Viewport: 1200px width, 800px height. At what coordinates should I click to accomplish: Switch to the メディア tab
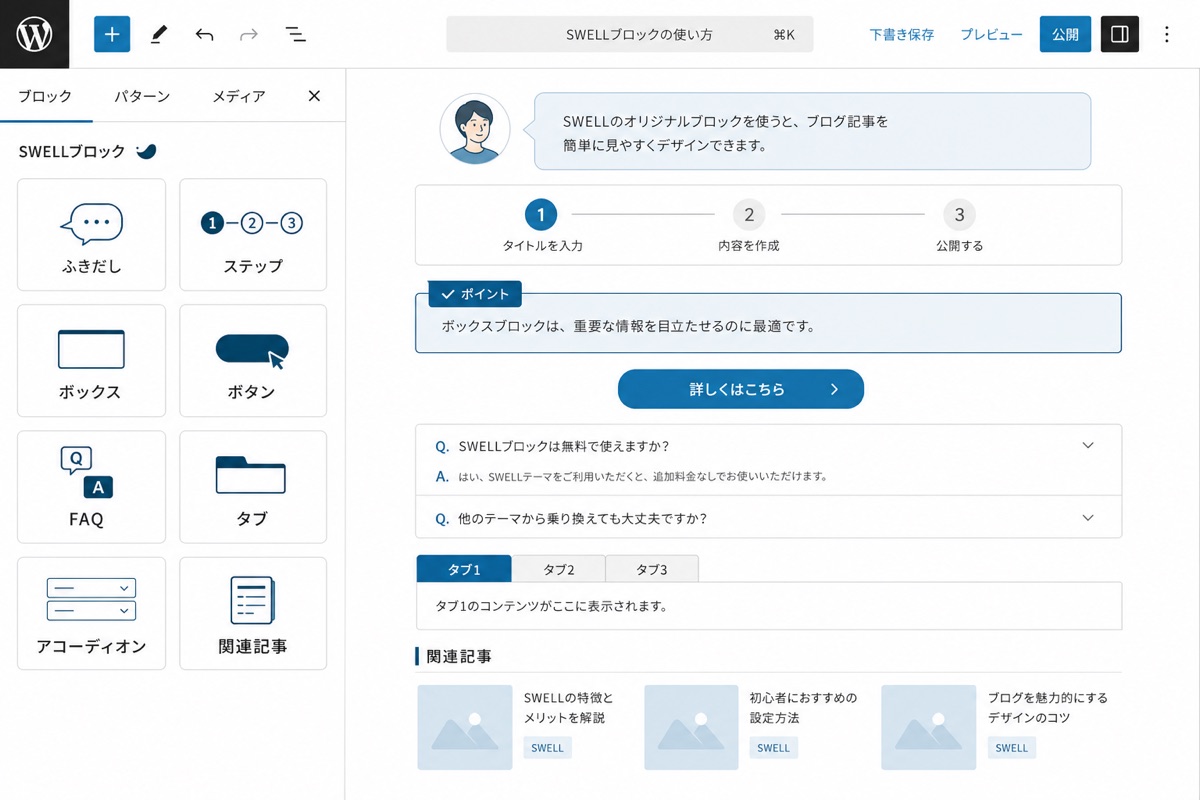click(238, 96)
